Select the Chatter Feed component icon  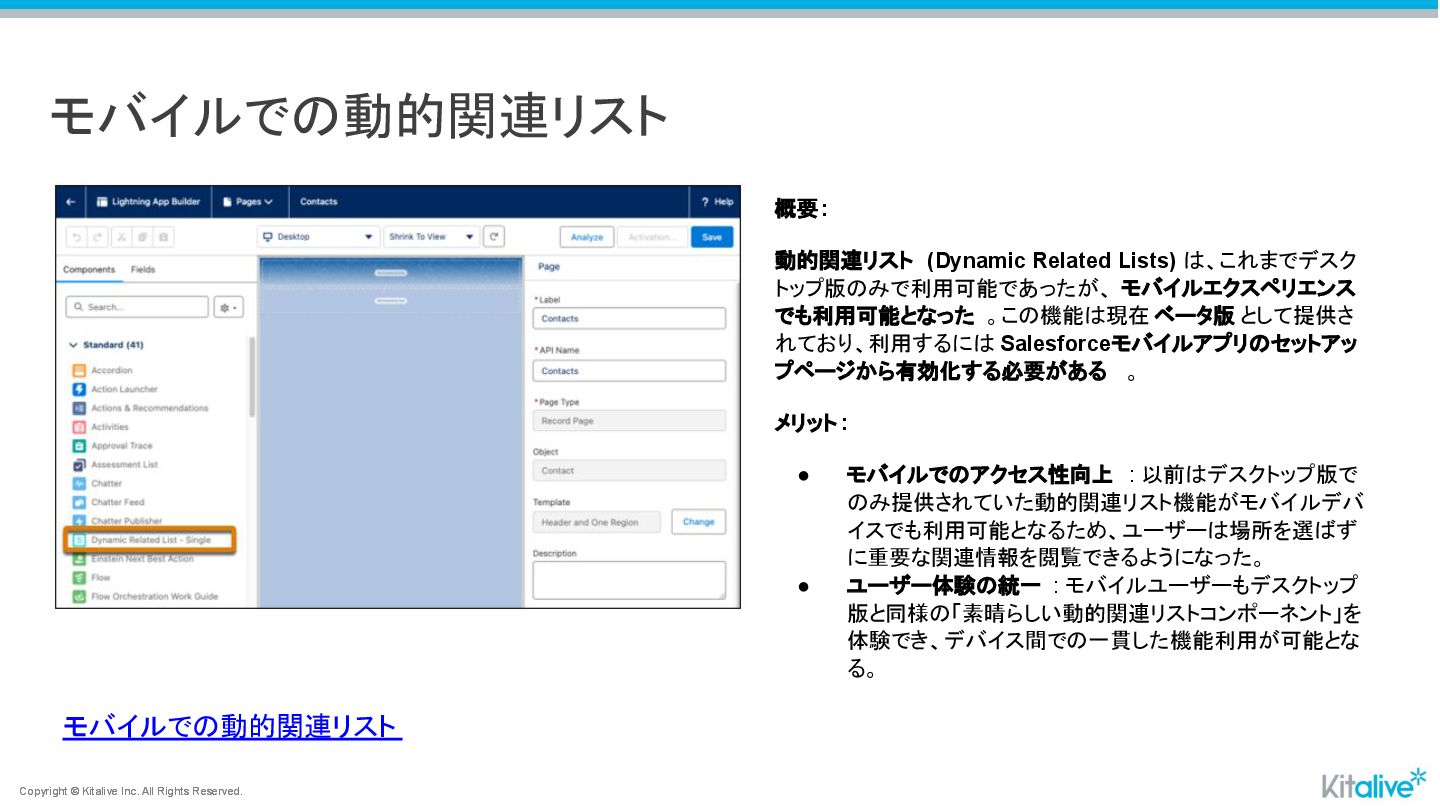tap(79, 502)
